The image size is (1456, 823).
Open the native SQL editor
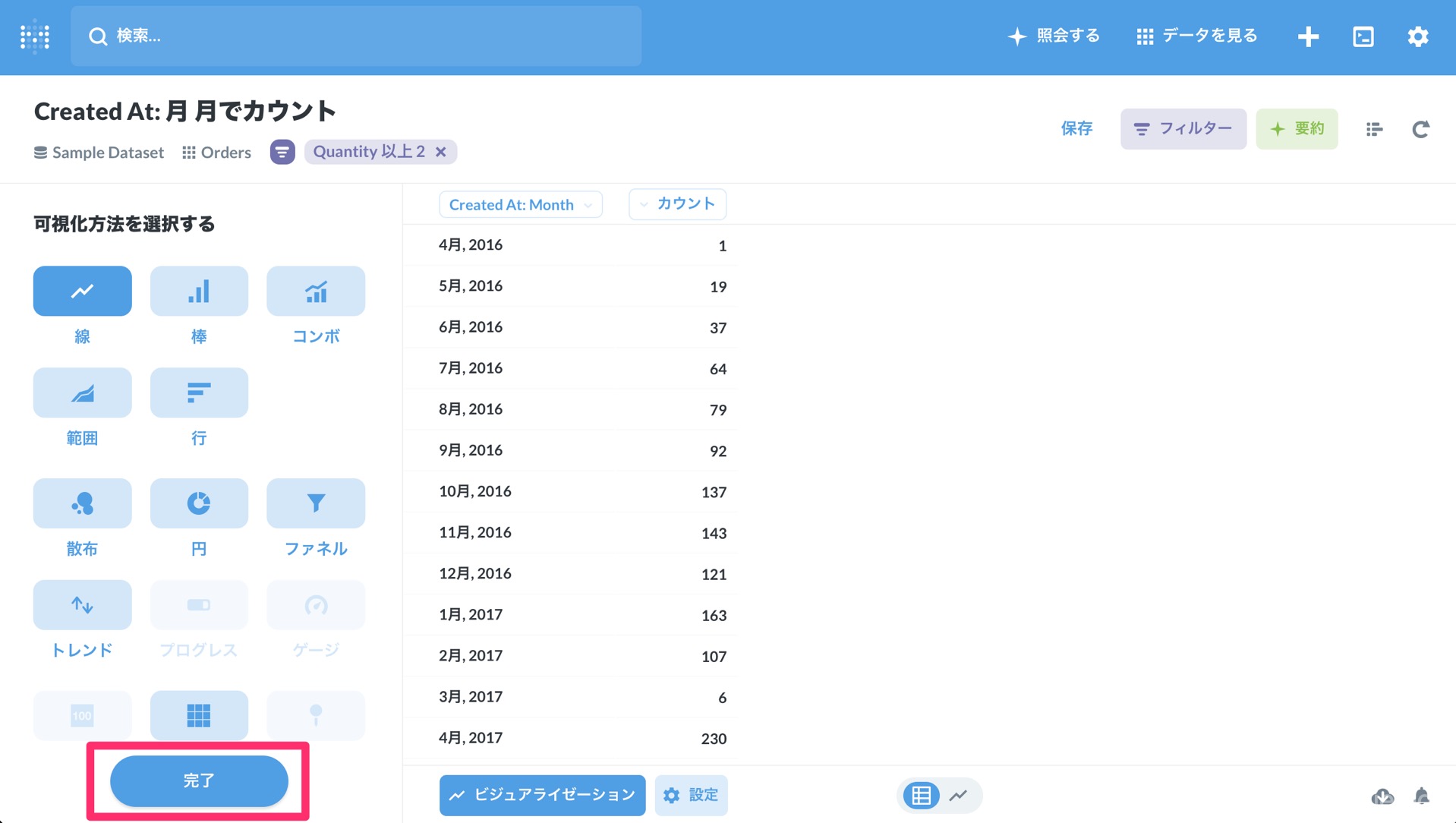click(x=1363, y=36)
